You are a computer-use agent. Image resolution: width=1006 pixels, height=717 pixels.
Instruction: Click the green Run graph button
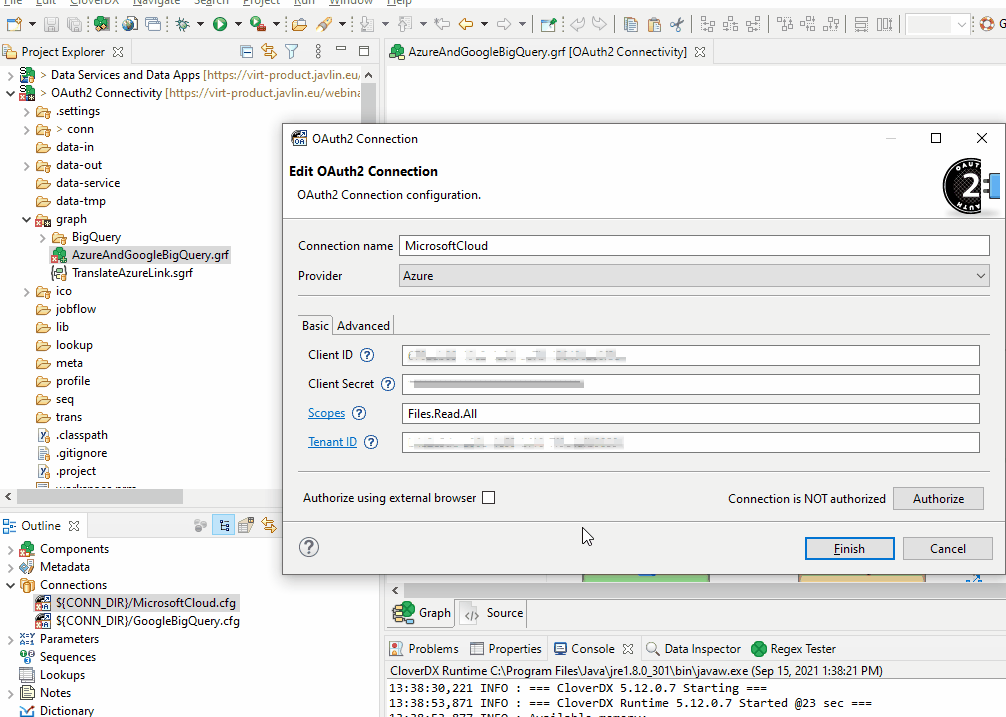220,24
